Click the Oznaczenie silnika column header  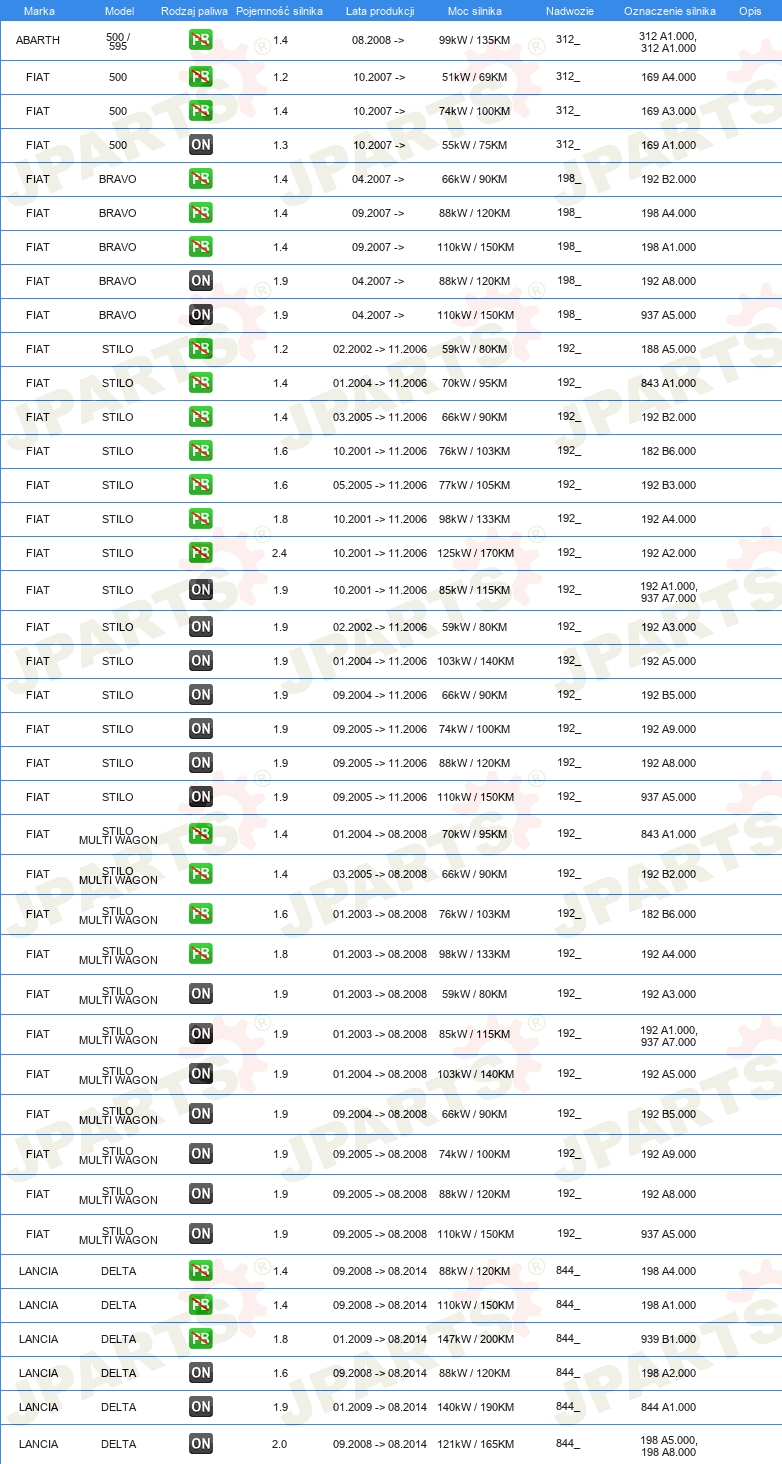669,11
